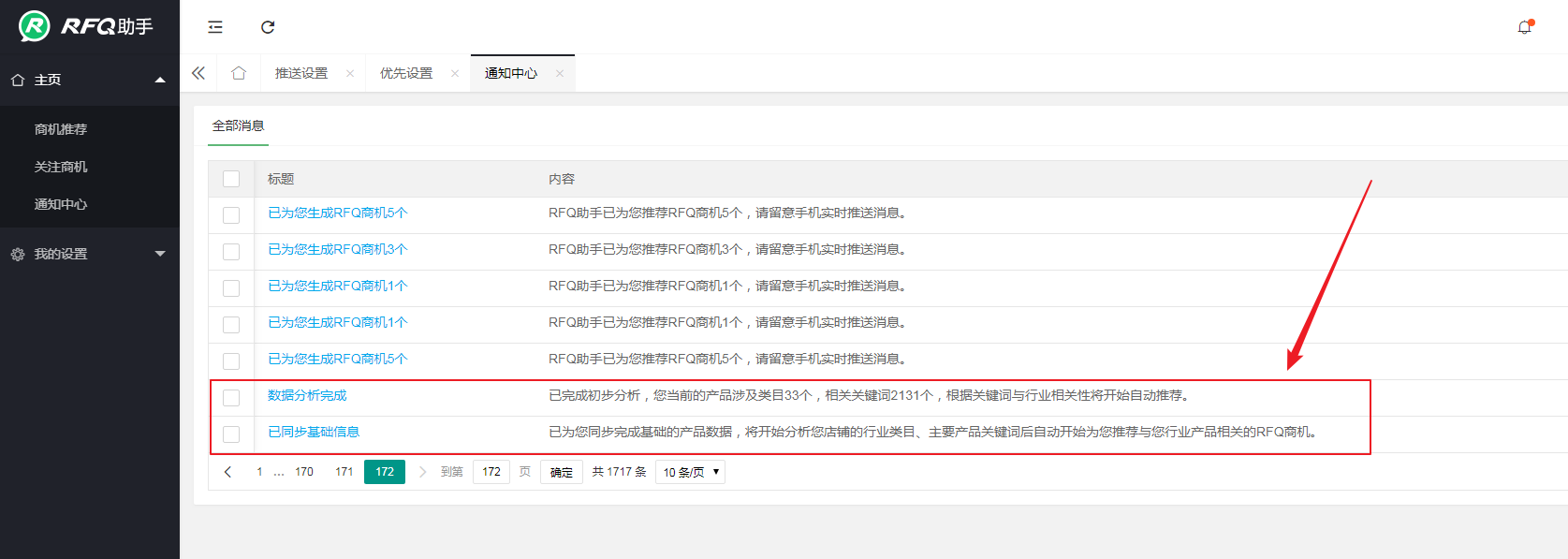Collapse the 主页 sidebar section

point(89,81)
